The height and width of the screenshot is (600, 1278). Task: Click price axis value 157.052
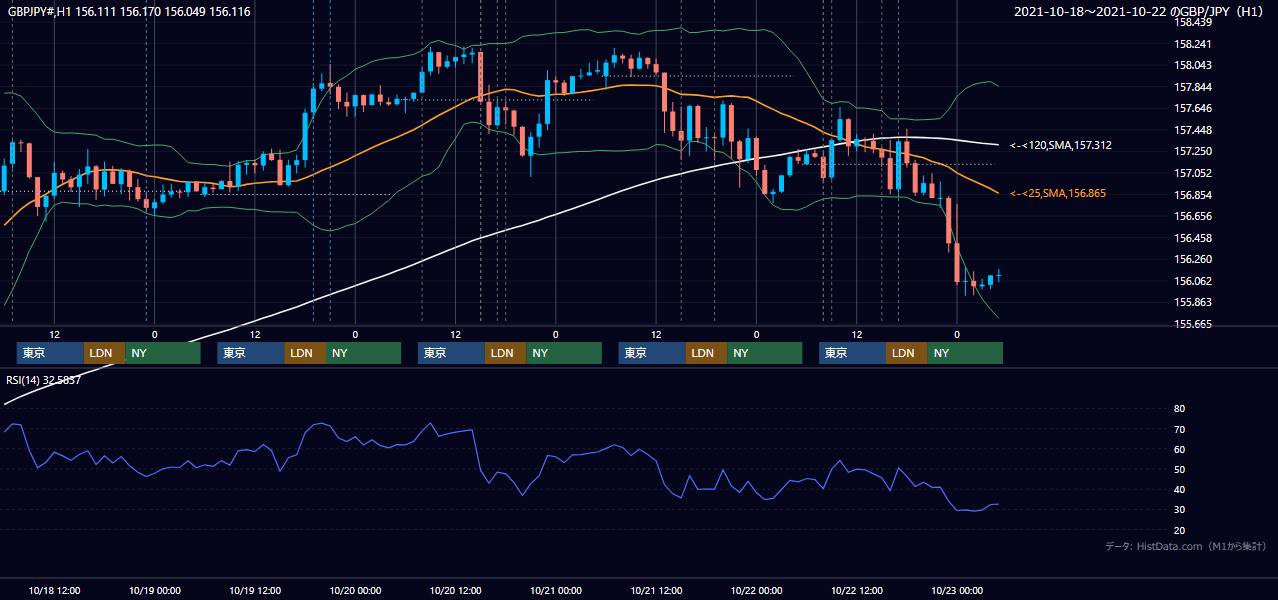tap(1193, 173)
